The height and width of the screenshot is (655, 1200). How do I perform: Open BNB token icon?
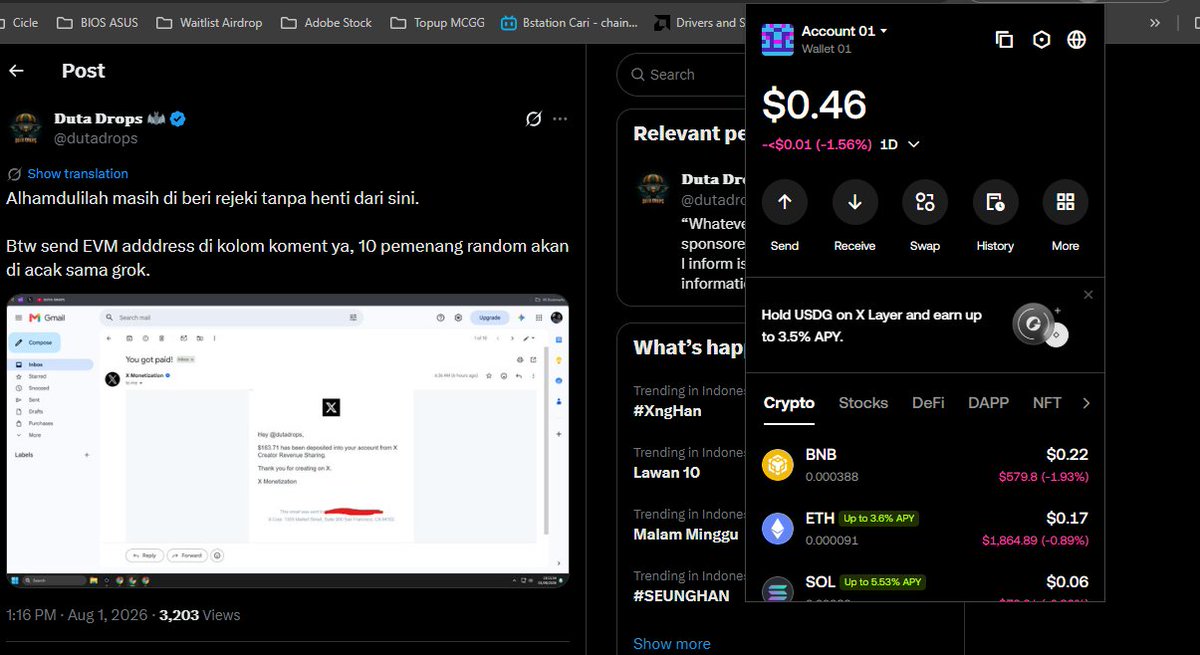[x=778, y=465]
